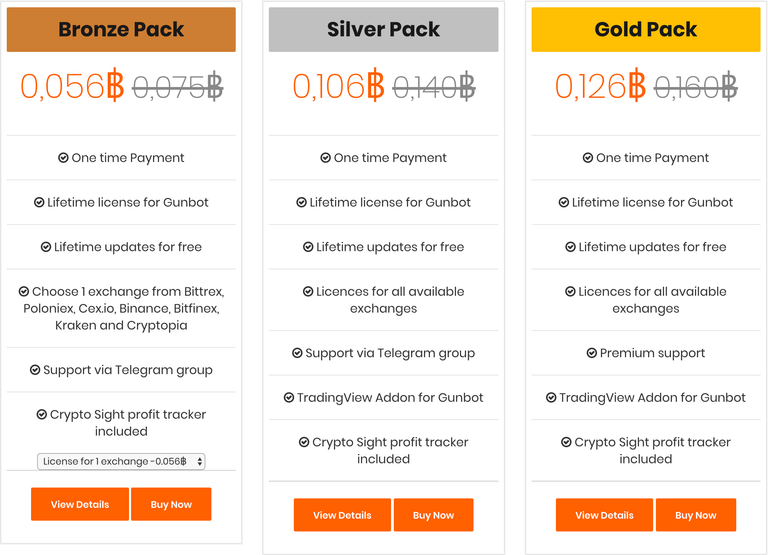768x555 pixels.
Task: Click checkmark icon beside Bronze One time Payment
Action: coord(63,158)
